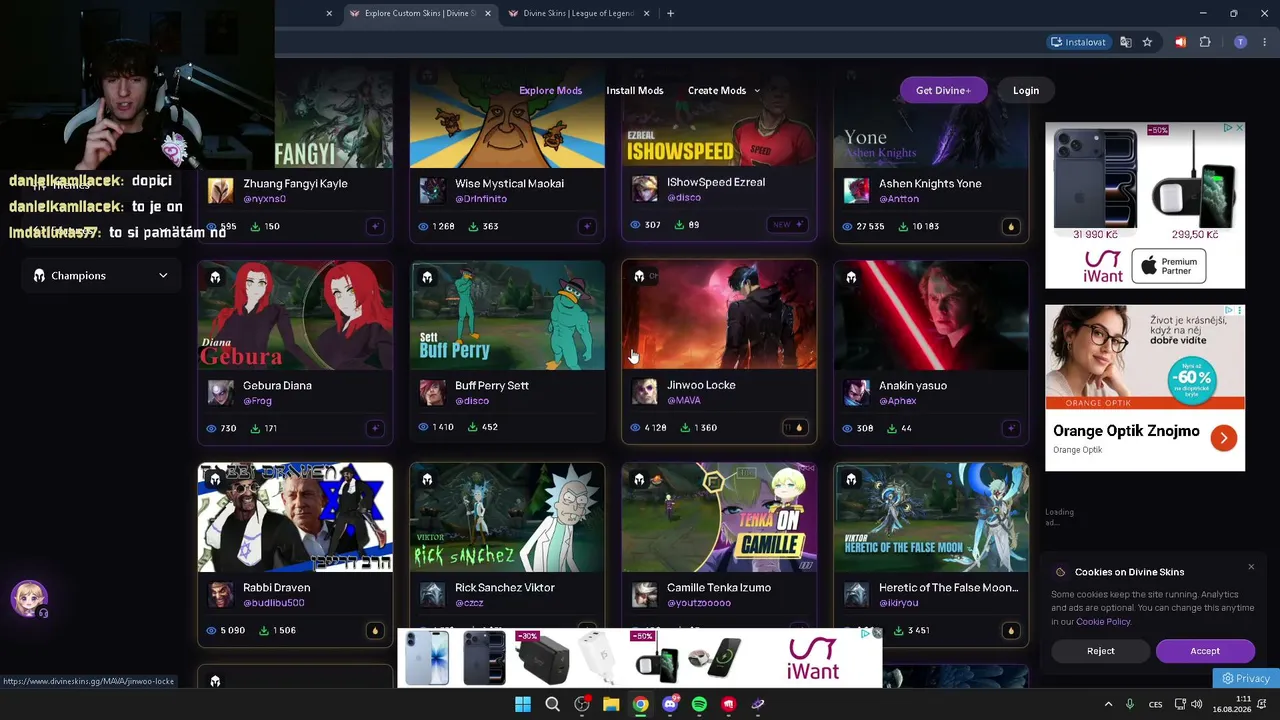Click the Login button
The height and width of the screenshot is (720, 1280).
[x=1026, y=90]
